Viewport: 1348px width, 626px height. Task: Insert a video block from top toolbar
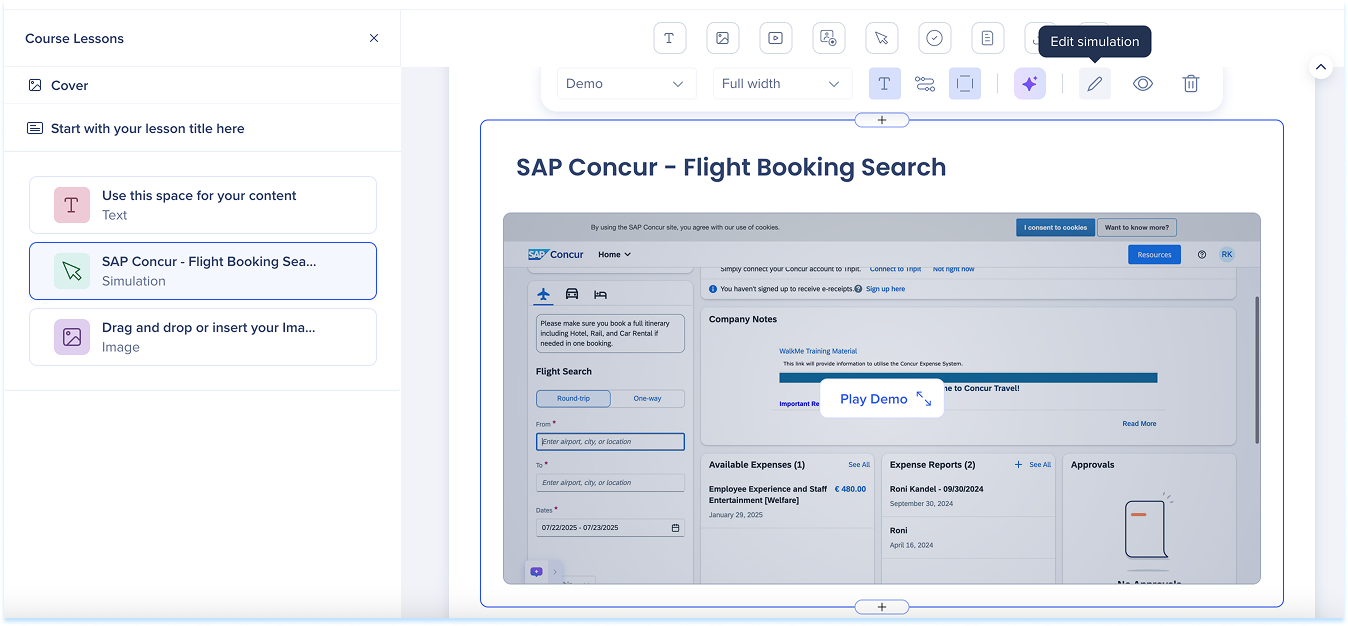tap(775, 38)
